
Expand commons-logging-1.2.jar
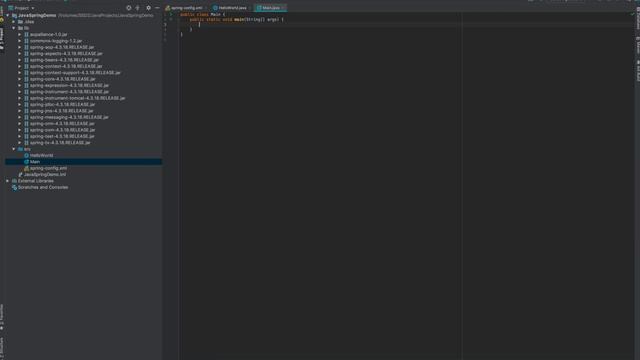(x=19, y=41)
